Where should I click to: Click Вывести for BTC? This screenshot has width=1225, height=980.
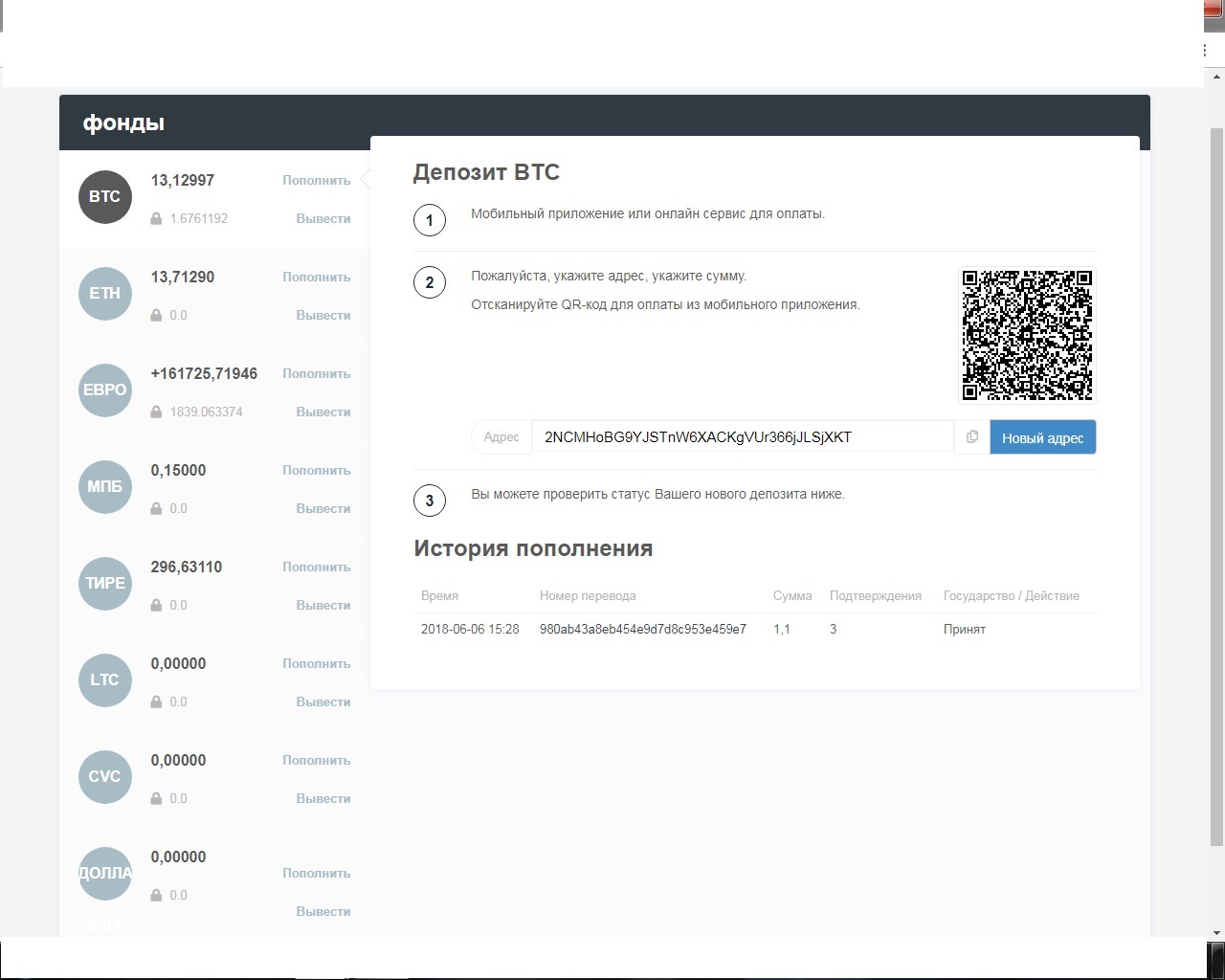323,218
